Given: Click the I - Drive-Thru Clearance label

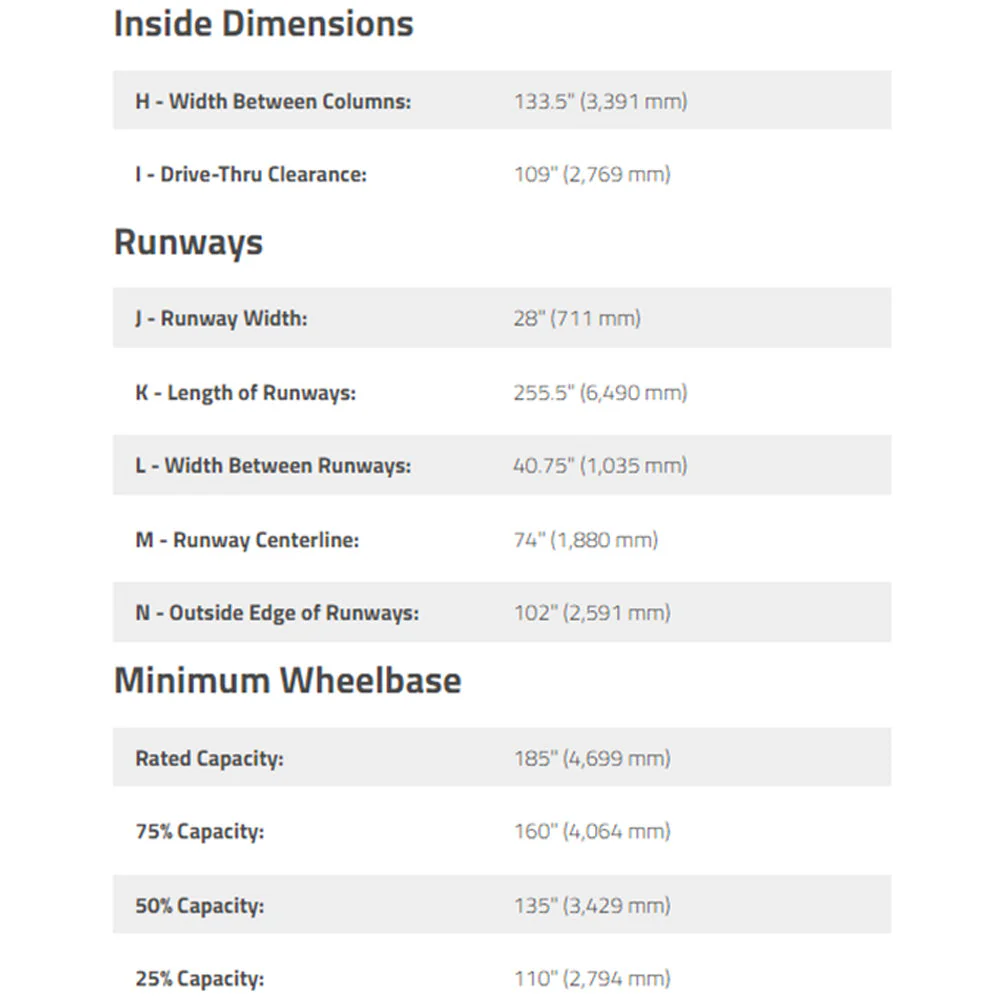Looking at the screenshot, I should pos(251,174).
